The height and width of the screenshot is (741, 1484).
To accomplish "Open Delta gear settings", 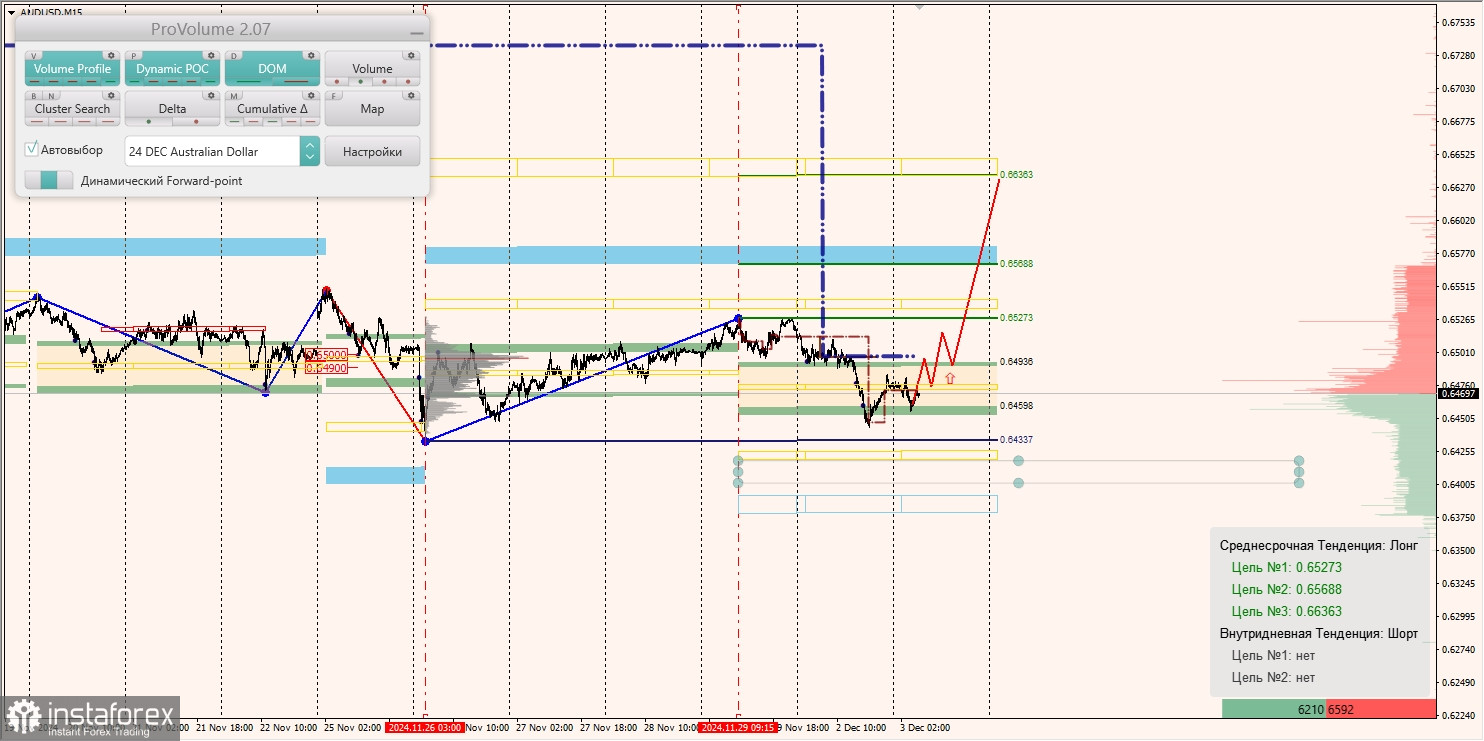I will click(x=211, y=95).
